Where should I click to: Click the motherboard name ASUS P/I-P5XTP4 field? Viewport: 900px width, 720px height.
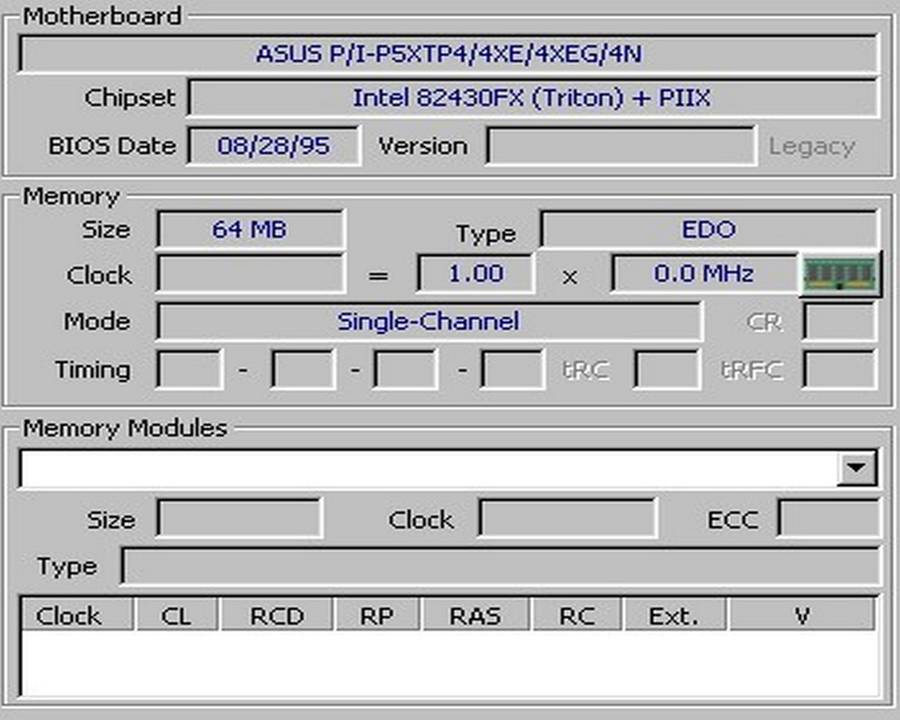tap(448, 54)
